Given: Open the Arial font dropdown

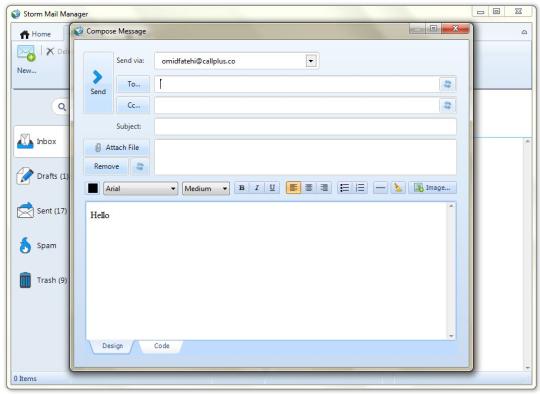Looking at the screenshot, I should [x=141, y=188].
